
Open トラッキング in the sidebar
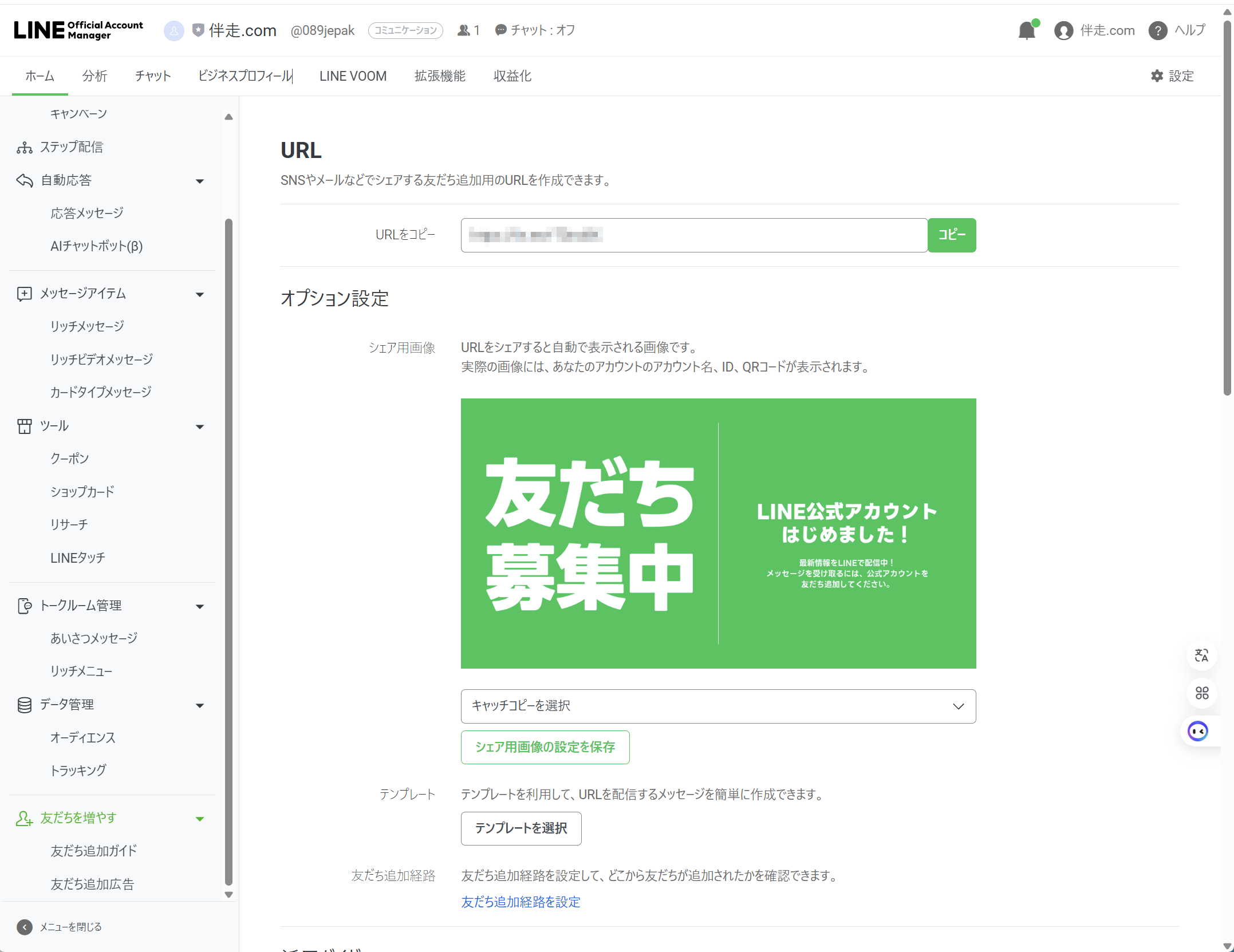click(x=78, y=771)
